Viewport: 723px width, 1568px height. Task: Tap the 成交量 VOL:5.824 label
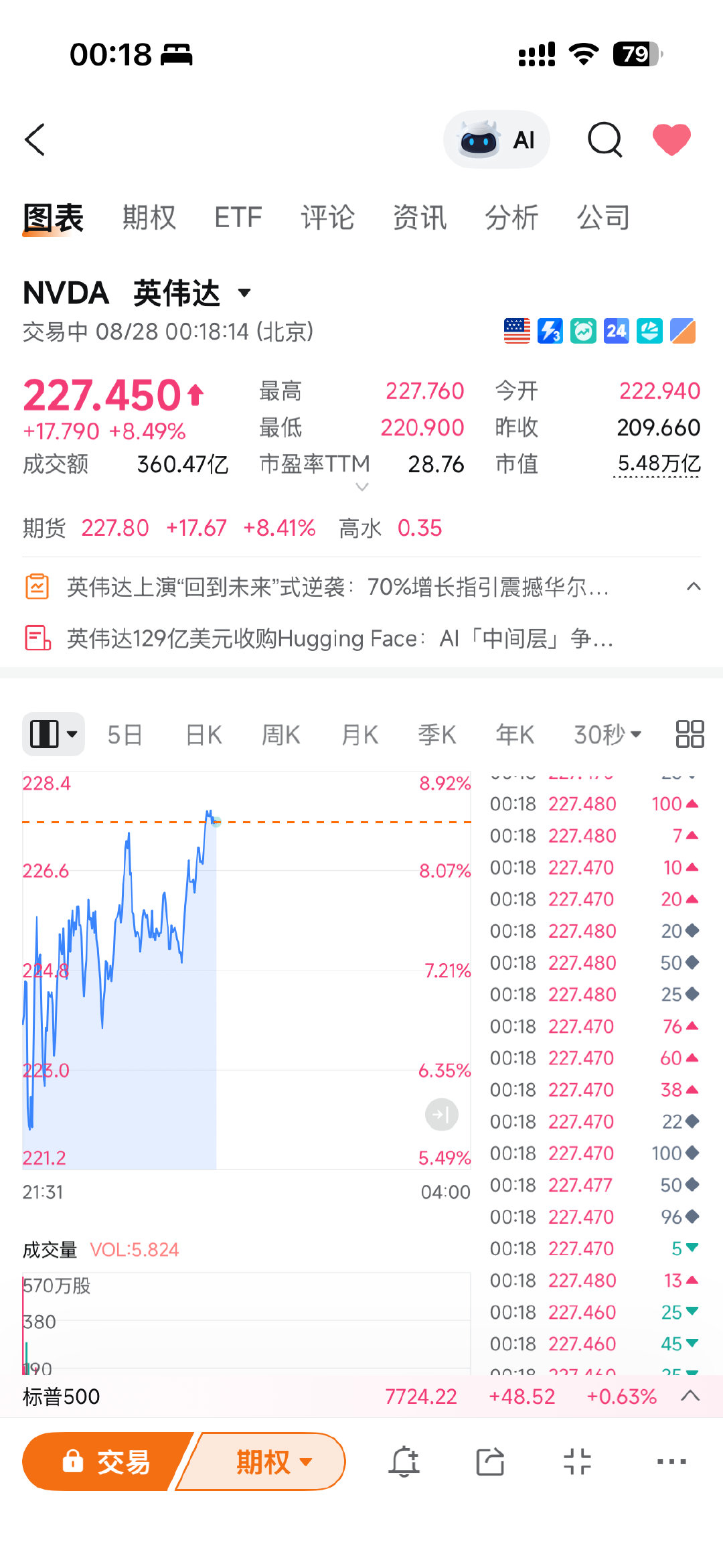tap(101, 1250)
